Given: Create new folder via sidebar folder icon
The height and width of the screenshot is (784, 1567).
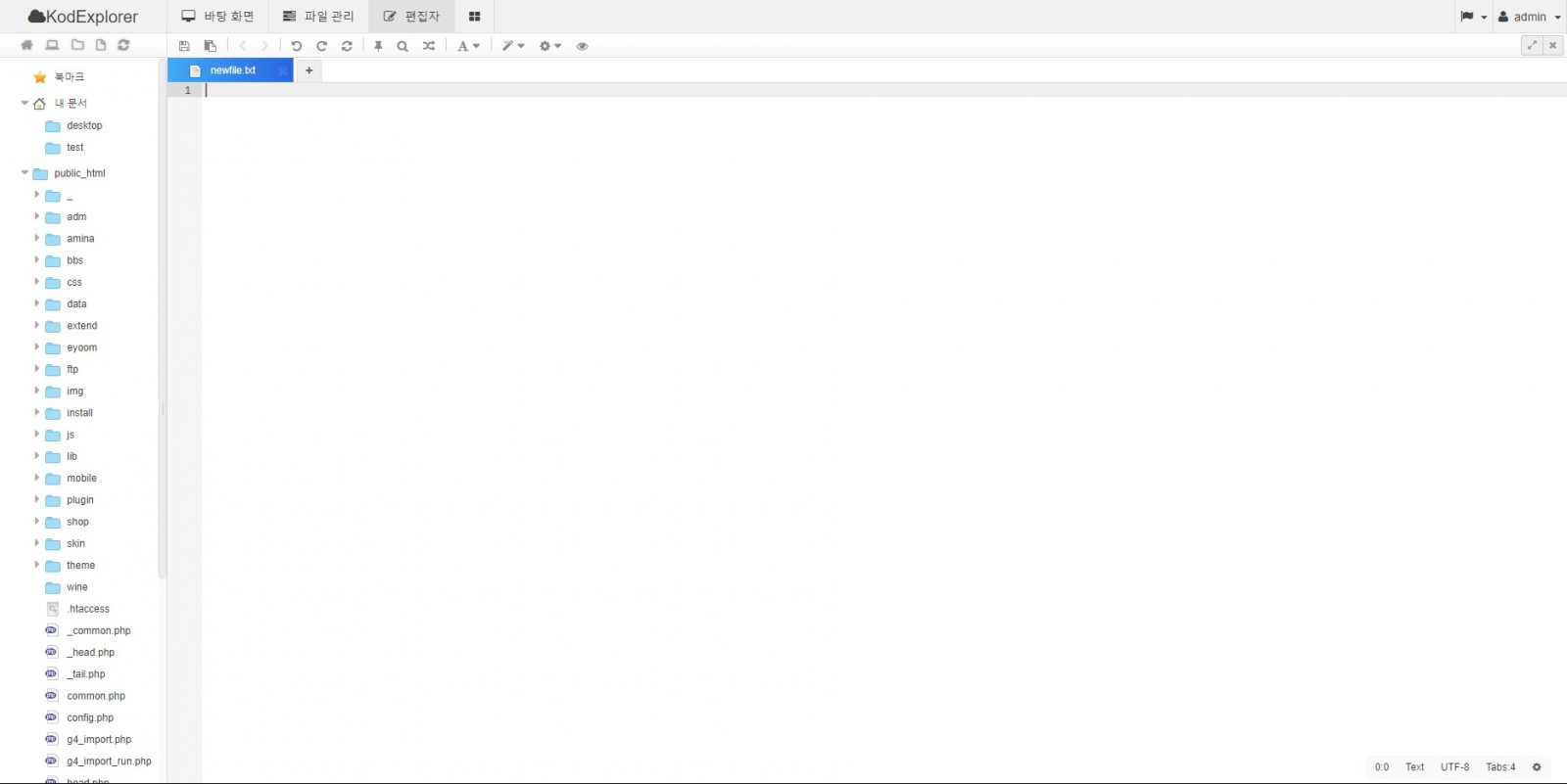Looking at the screenshot, I should pyautogui.click(x=77, y=45).
